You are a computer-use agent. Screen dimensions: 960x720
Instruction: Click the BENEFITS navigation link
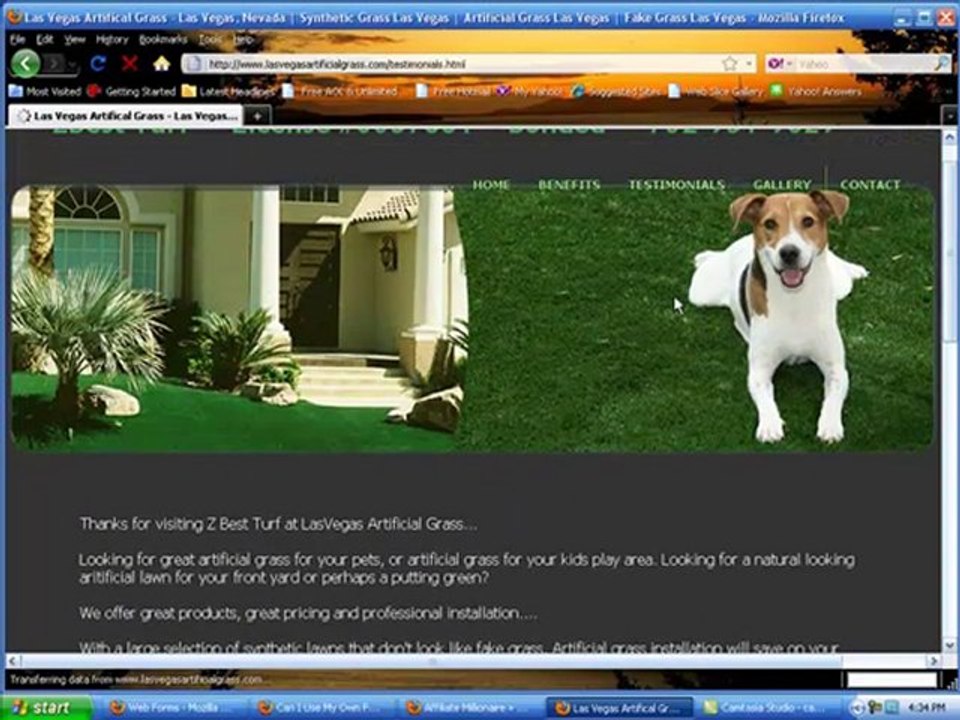569,184
